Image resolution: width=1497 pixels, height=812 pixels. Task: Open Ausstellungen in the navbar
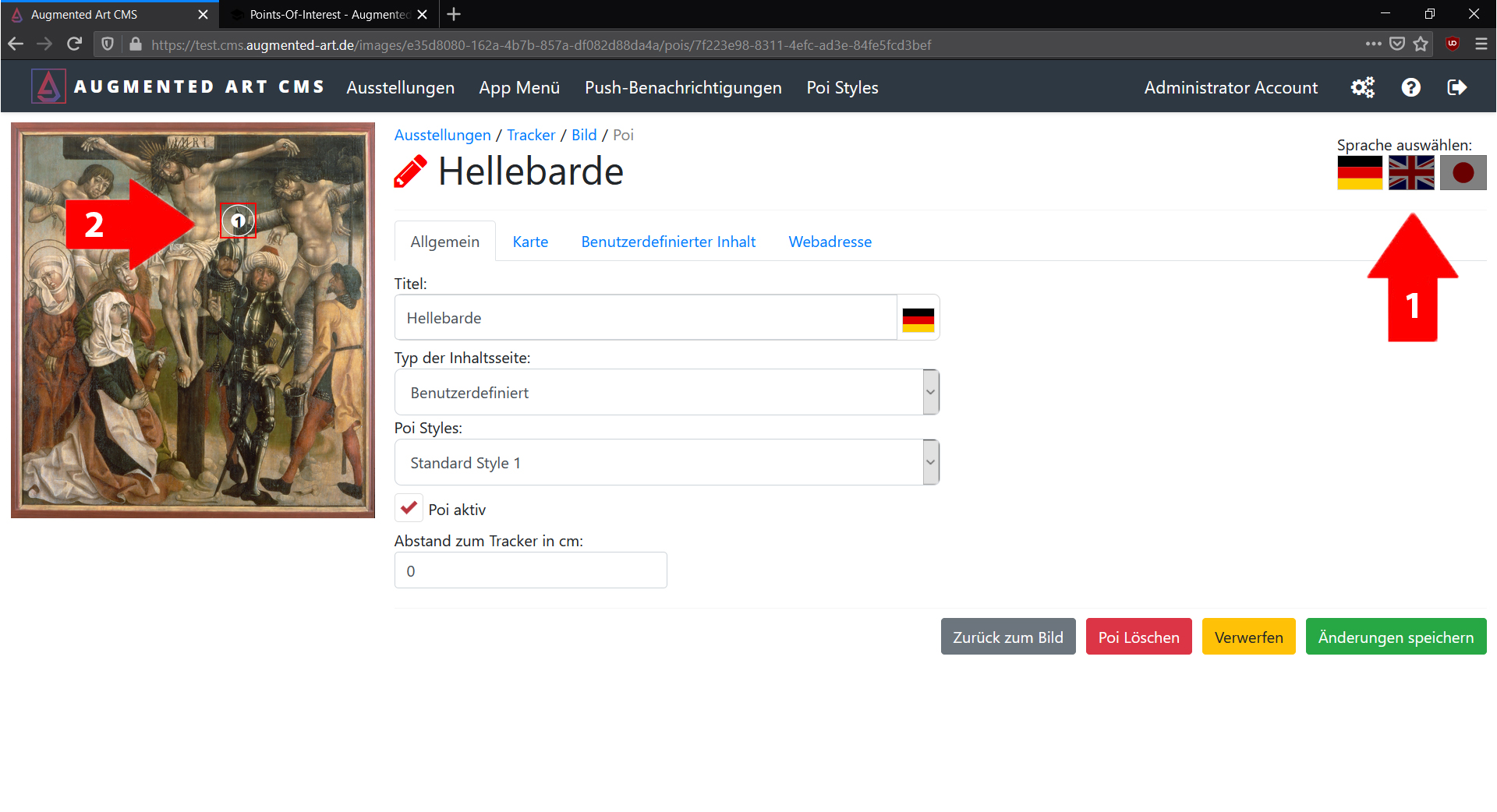[401, 87]
